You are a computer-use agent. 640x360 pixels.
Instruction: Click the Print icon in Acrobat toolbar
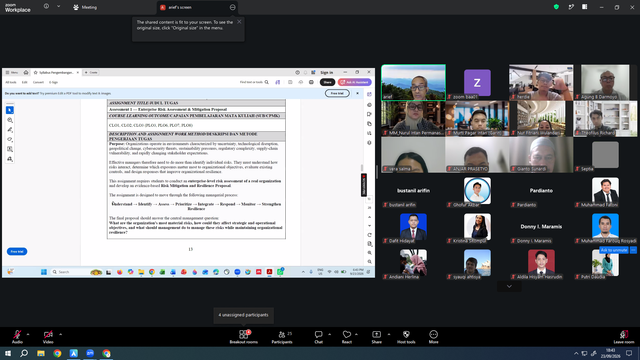tap(311, 82)
